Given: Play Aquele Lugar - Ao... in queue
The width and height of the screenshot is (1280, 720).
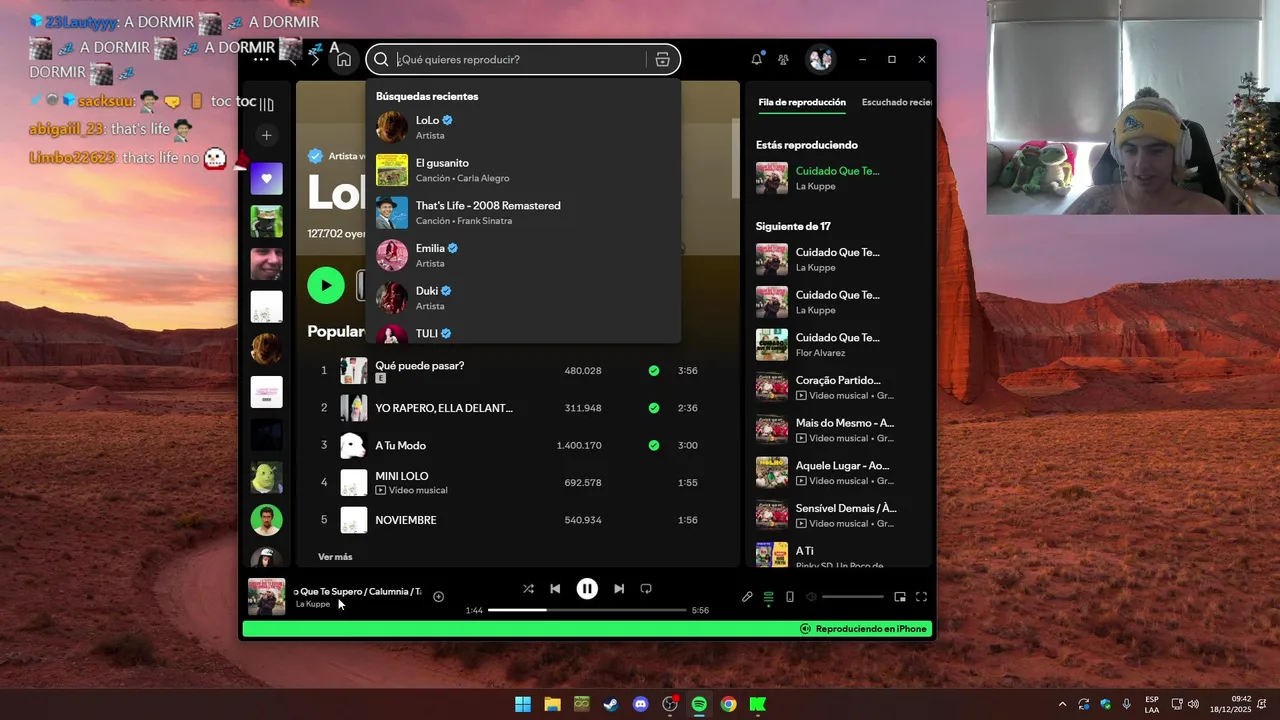Looking at the screenshot, I should tap(838, 472).
